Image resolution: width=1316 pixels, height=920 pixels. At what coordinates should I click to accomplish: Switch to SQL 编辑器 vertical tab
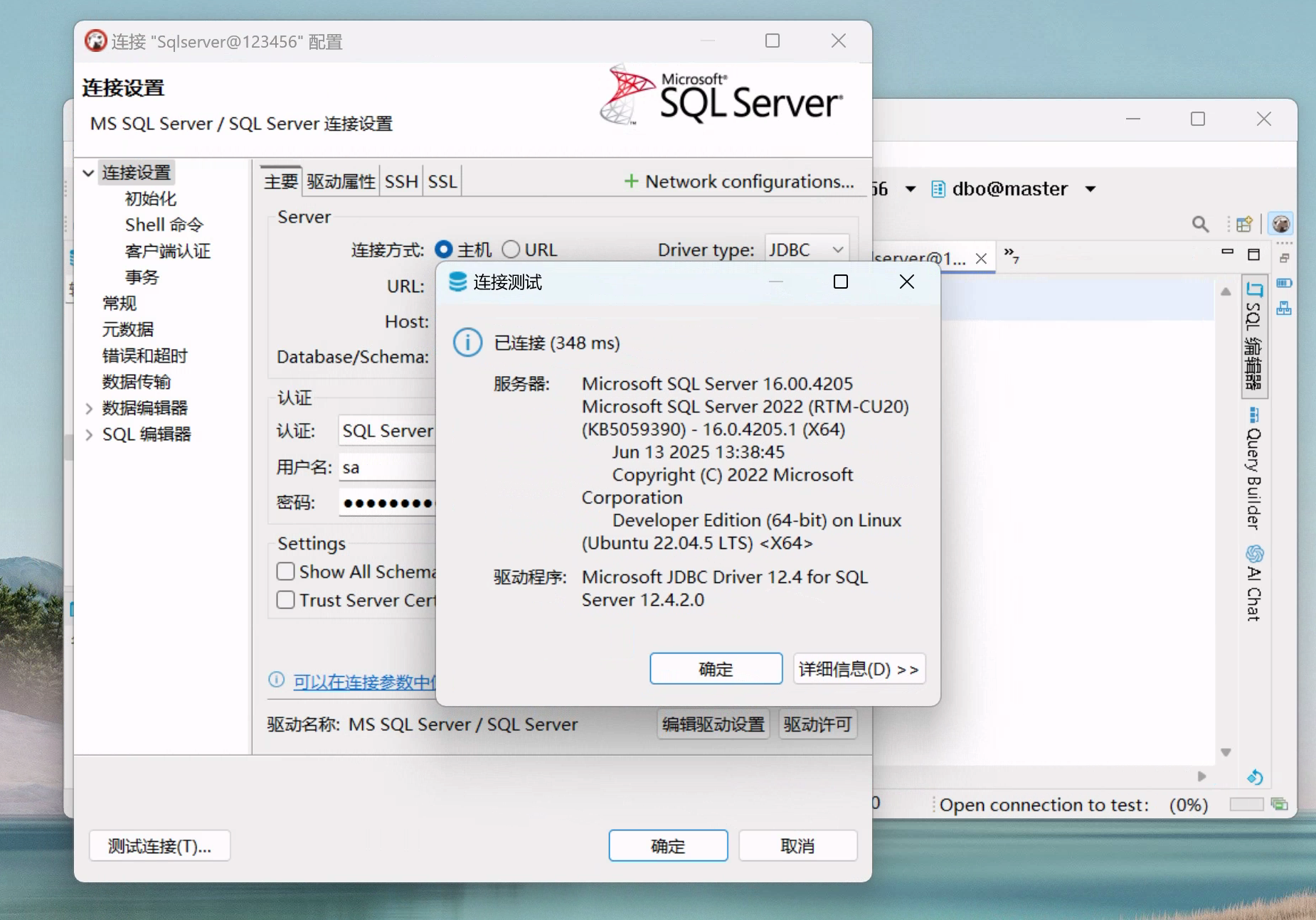point(1254,336)
